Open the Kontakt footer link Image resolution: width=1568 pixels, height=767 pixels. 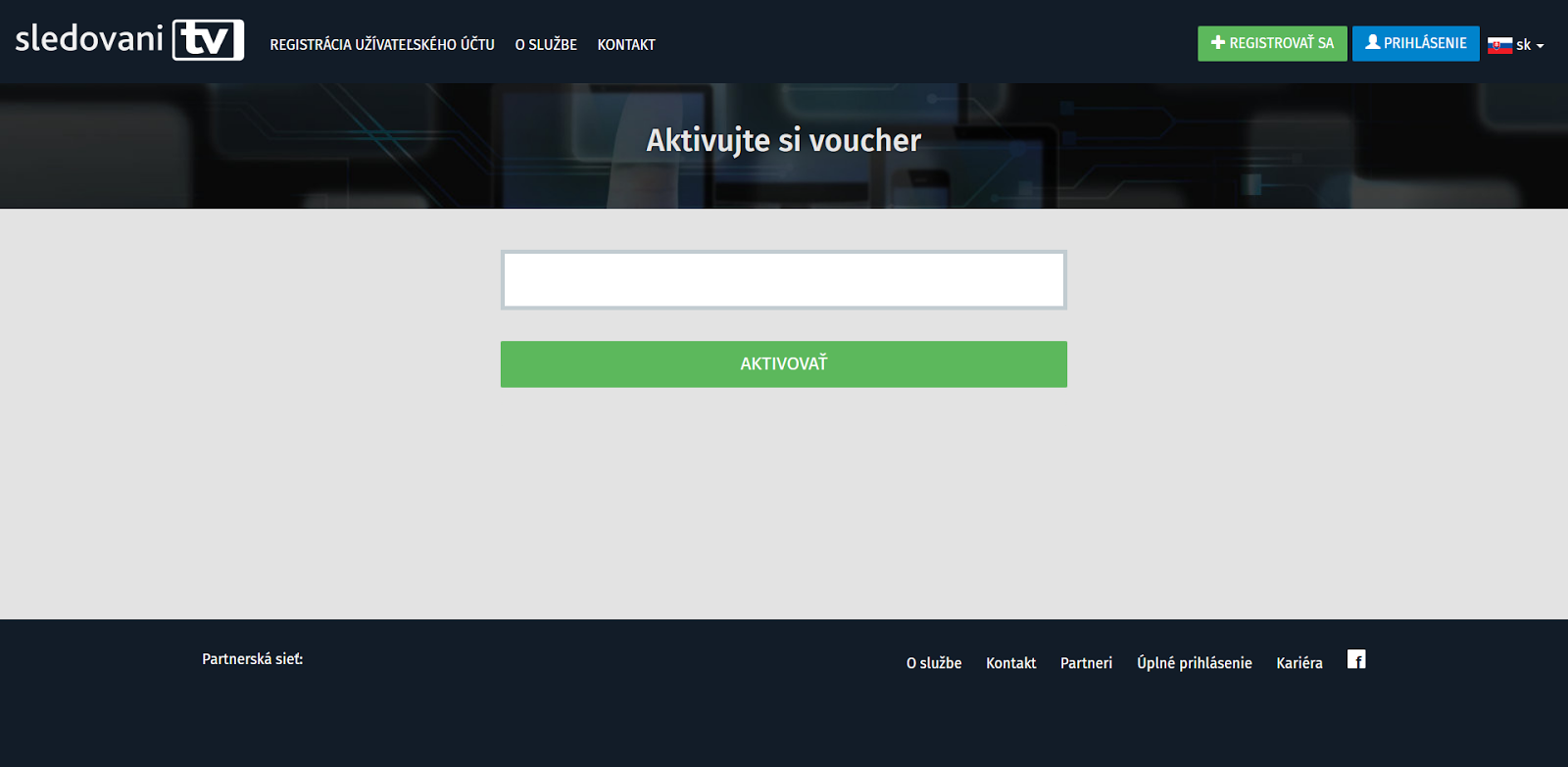click(1010, 663)
